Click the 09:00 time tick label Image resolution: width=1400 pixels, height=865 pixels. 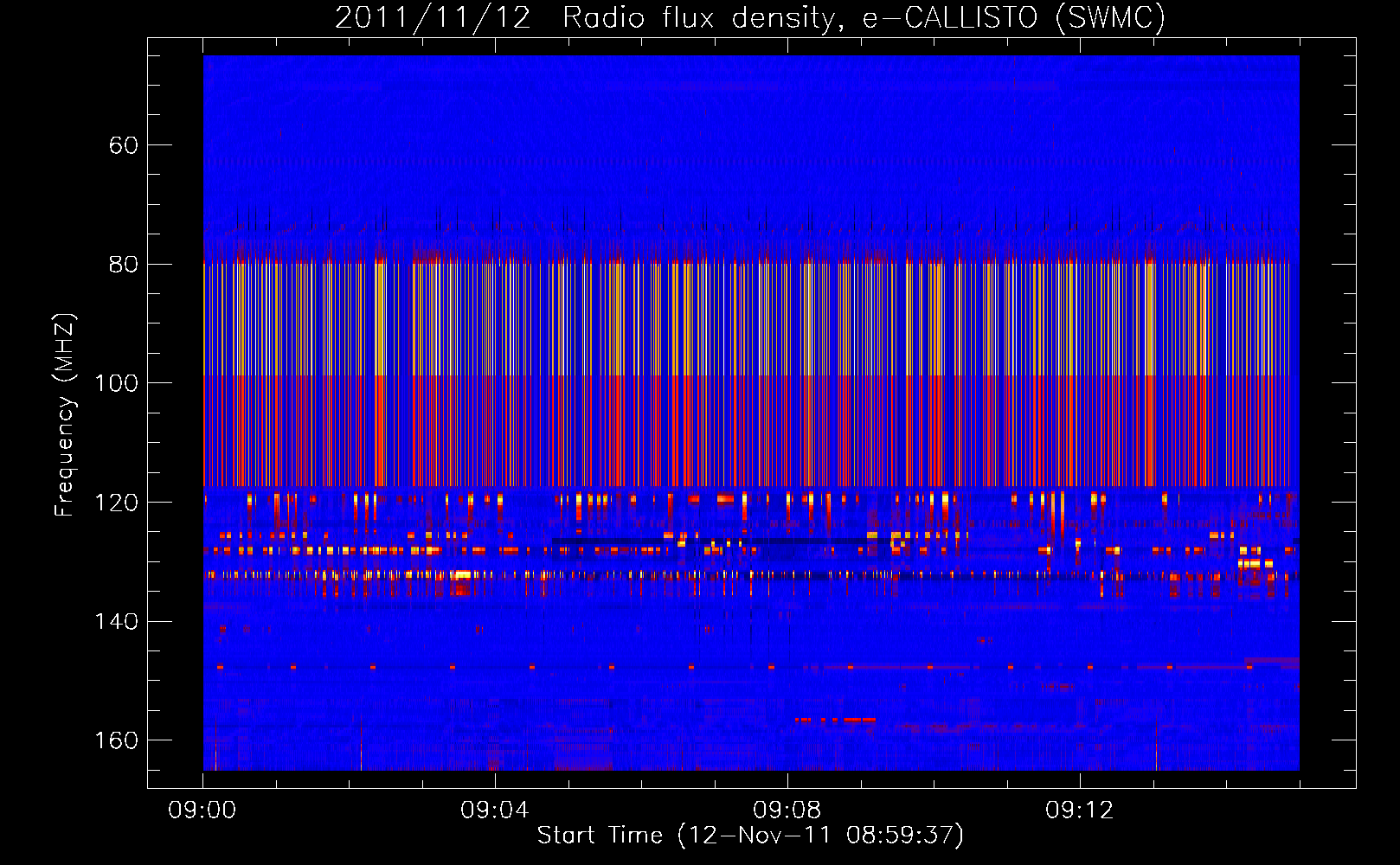(x=202, y=811)
